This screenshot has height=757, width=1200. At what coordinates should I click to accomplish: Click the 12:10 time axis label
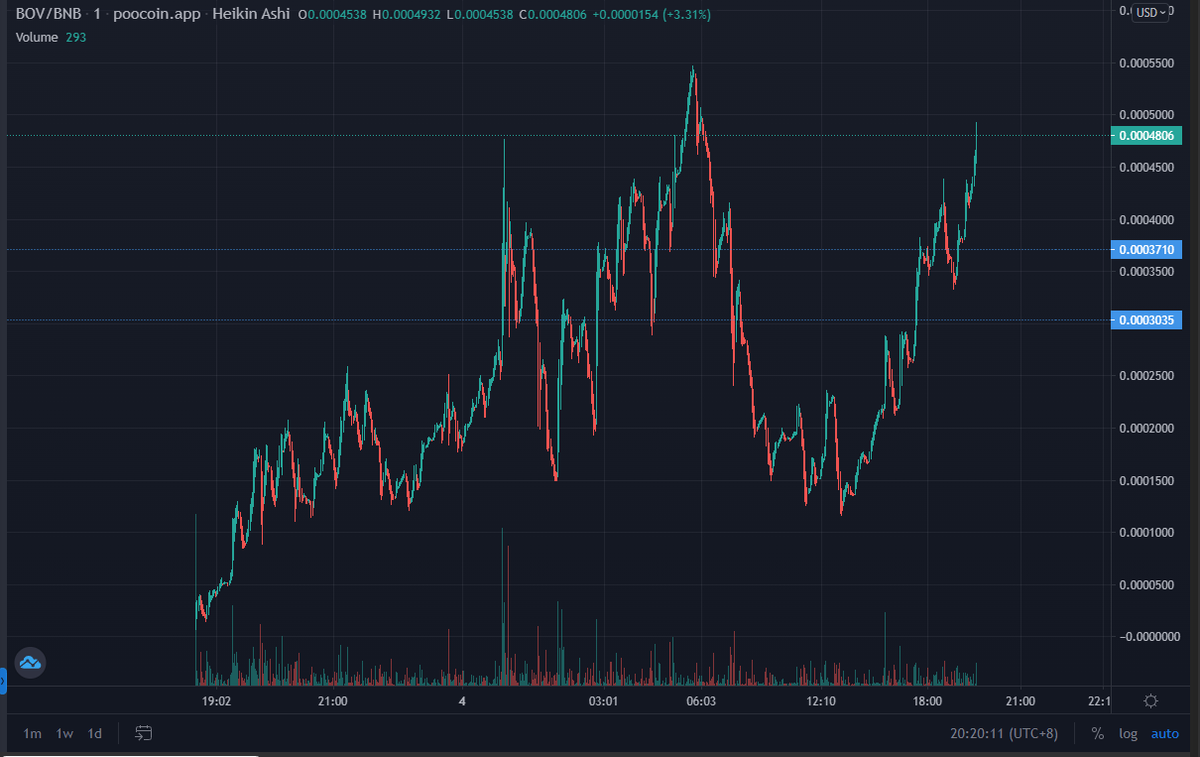coord(820,702)
